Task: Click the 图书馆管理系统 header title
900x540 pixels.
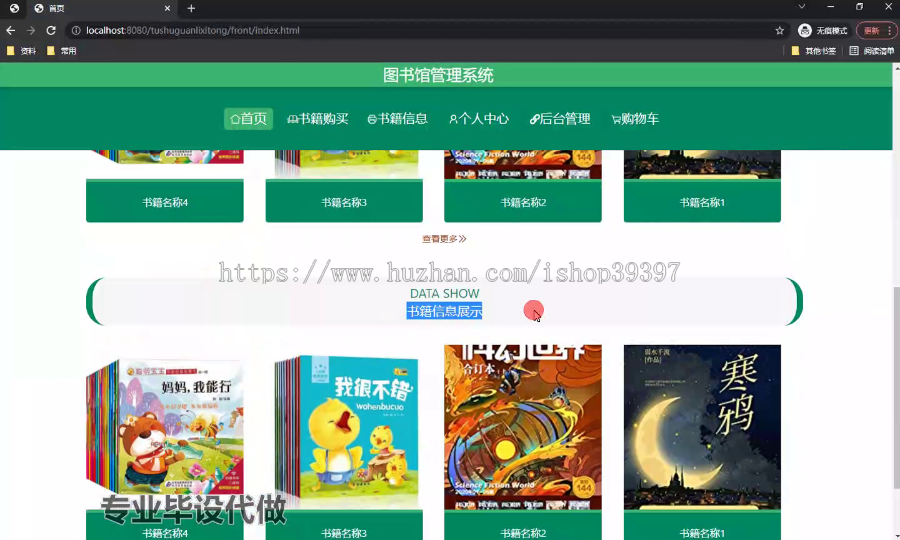Action: pos(438,75)
